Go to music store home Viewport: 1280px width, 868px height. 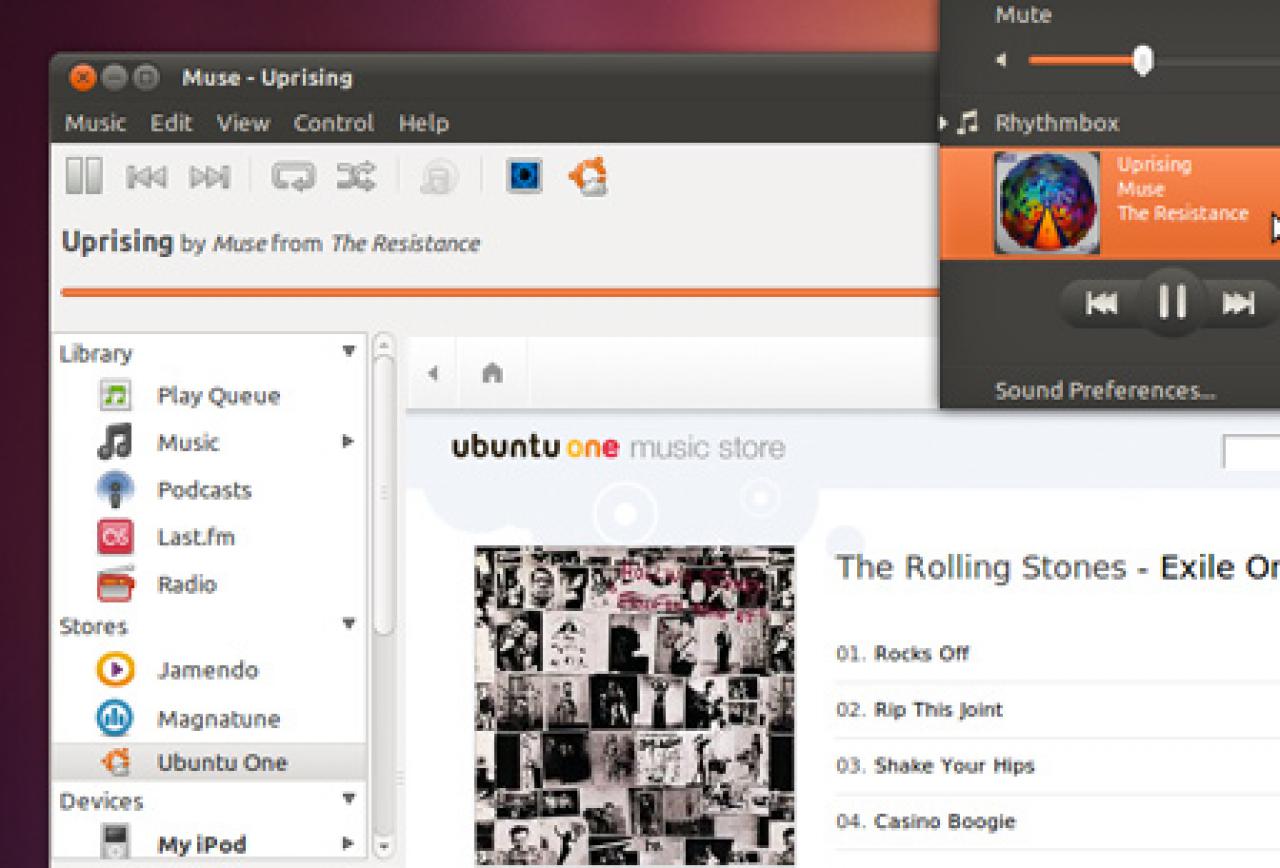pyautogui.click(x=491, y=373)
